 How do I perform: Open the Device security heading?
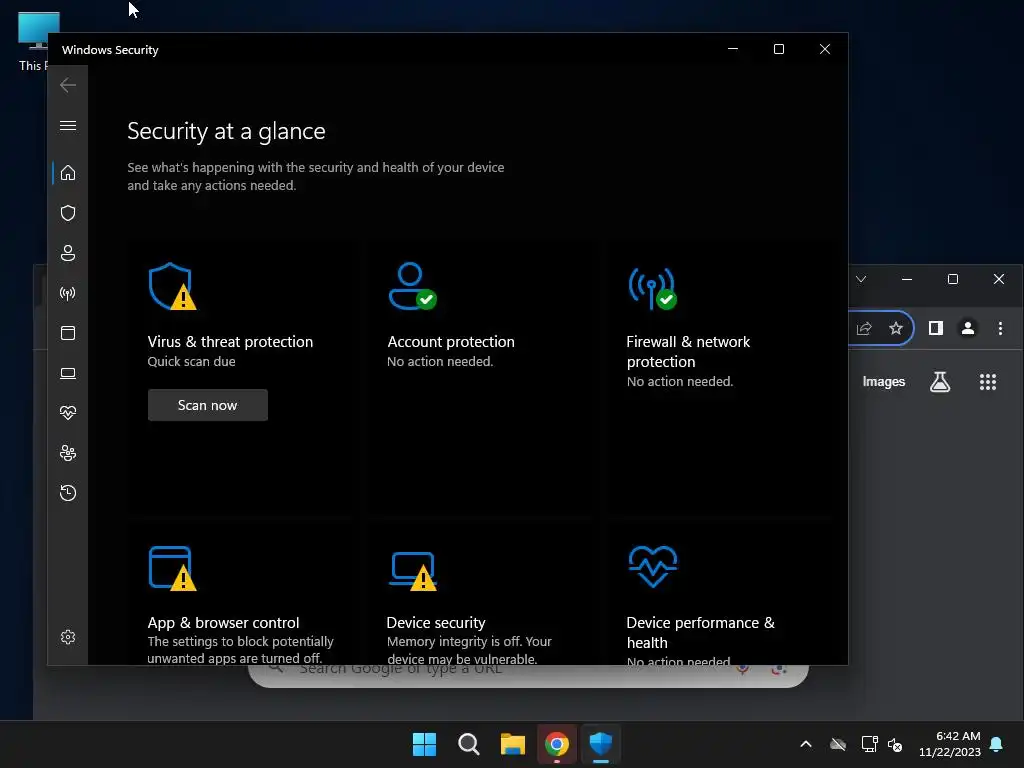(436, 622)
